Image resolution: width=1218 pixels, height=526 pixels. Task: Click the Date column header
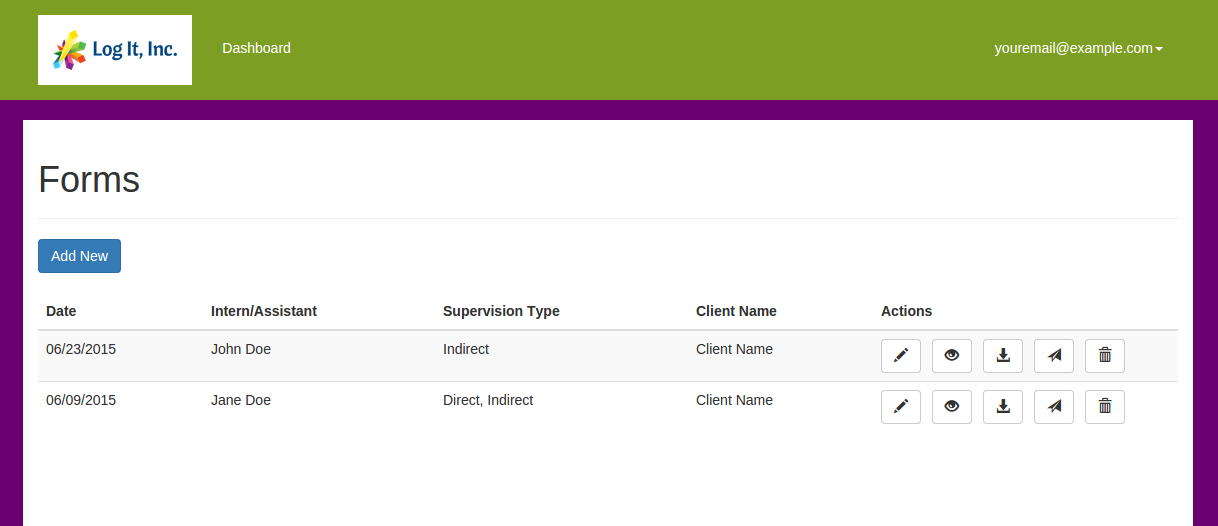pos(61,311)
